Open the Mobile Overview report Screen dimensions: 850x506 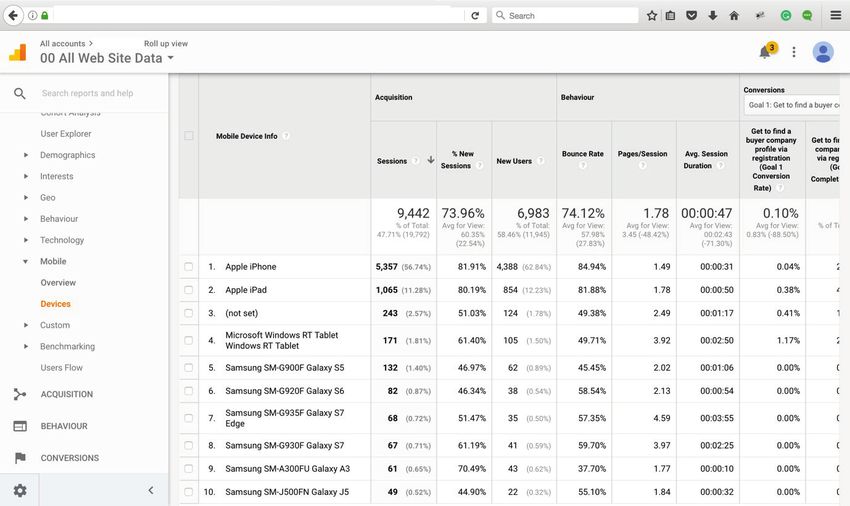[x=58, y=283]
